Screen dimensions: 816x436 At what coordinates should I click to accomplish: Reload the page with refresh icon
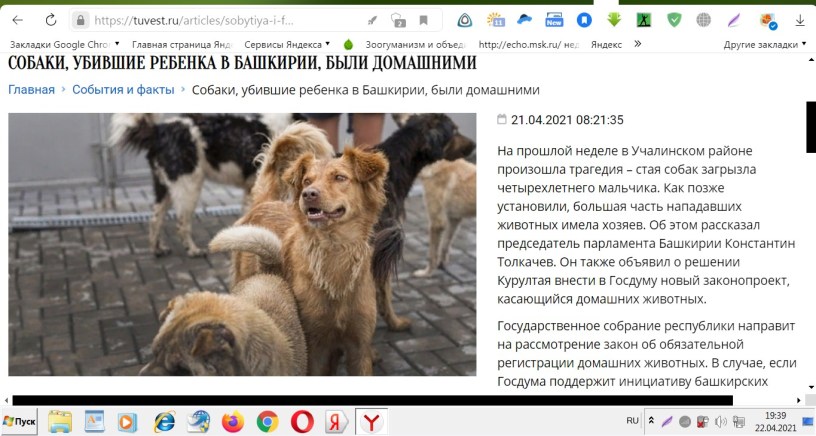[x=51, y=20]
